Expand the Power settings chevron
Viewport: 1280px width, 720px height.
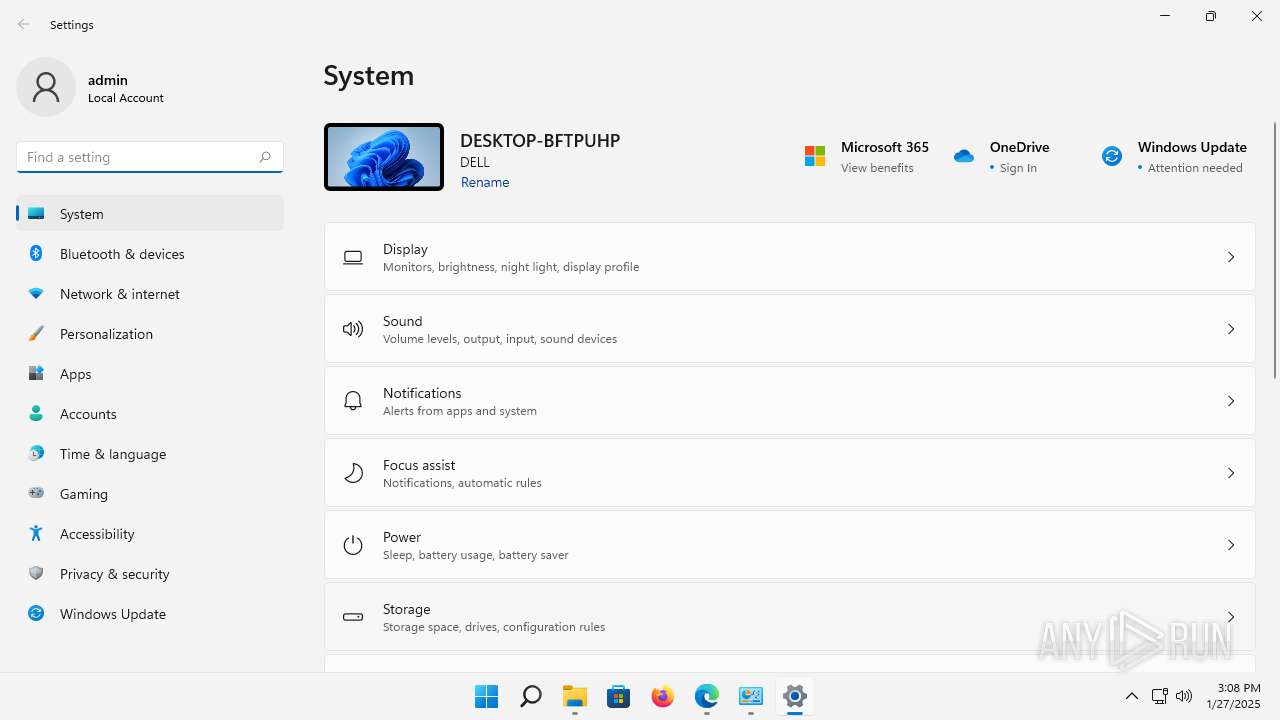click(1231, 545)
